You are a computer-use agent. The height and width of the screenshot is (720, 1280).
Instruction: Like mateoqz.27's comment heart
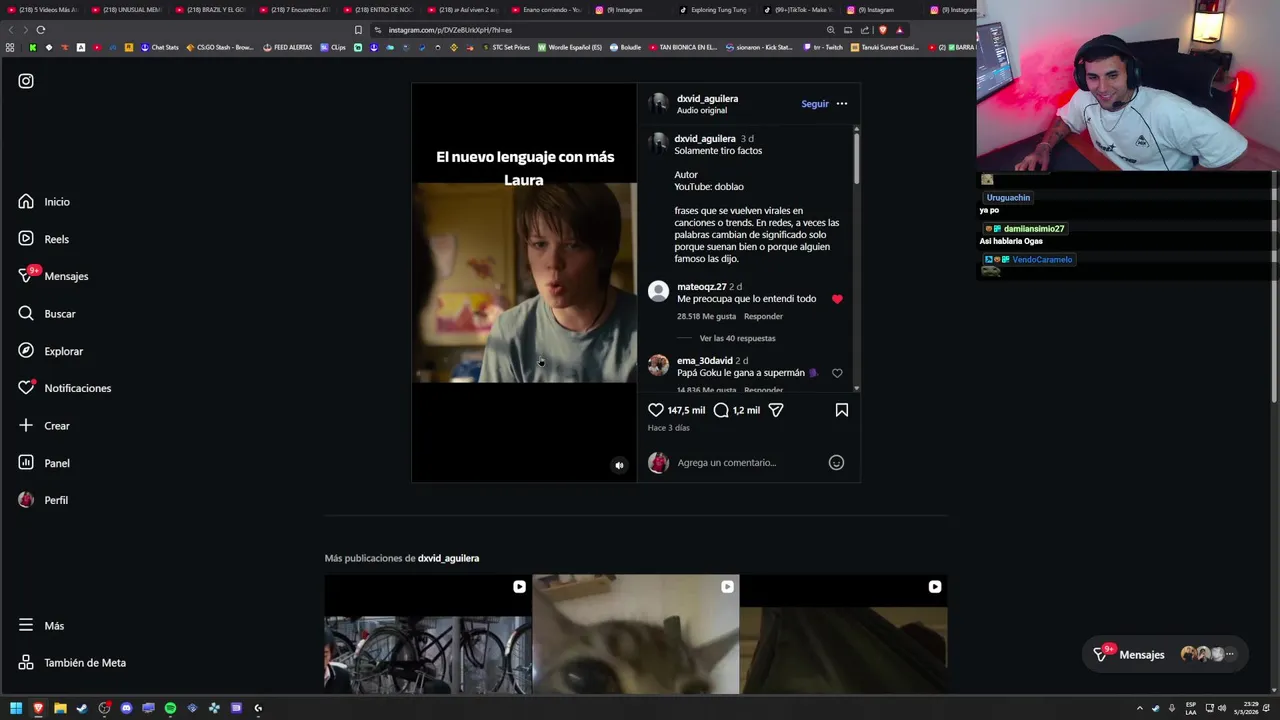pyautogui.click(x=837, y=299)
